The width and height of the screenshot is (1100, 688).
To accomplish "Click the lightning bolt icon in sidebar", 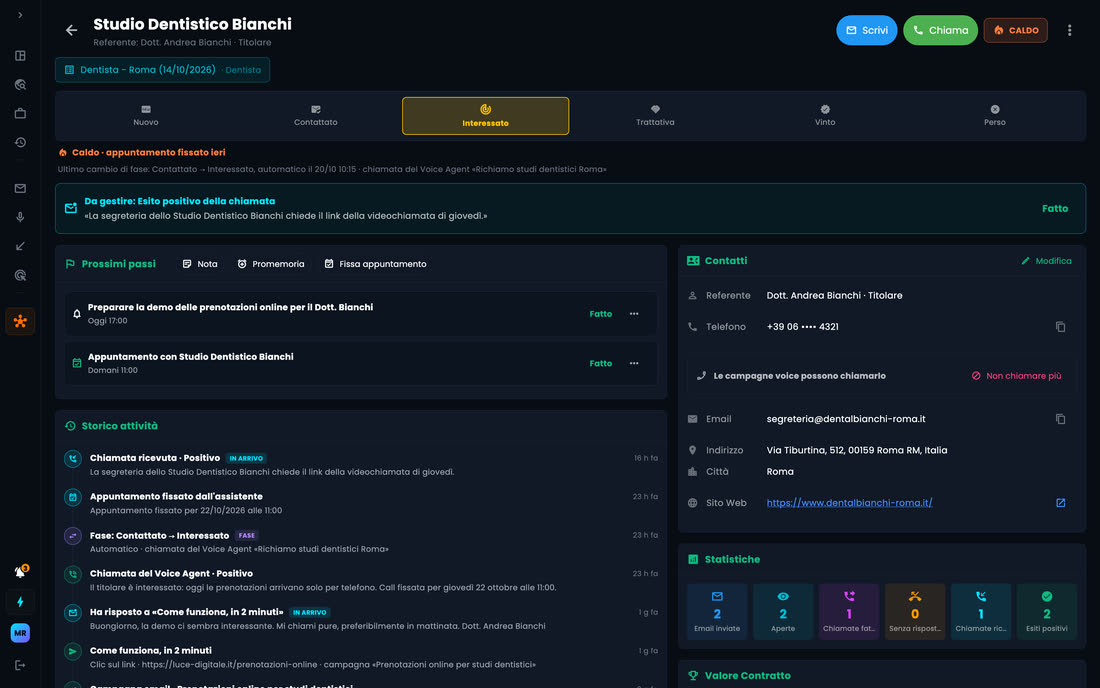I will point(20,602).
